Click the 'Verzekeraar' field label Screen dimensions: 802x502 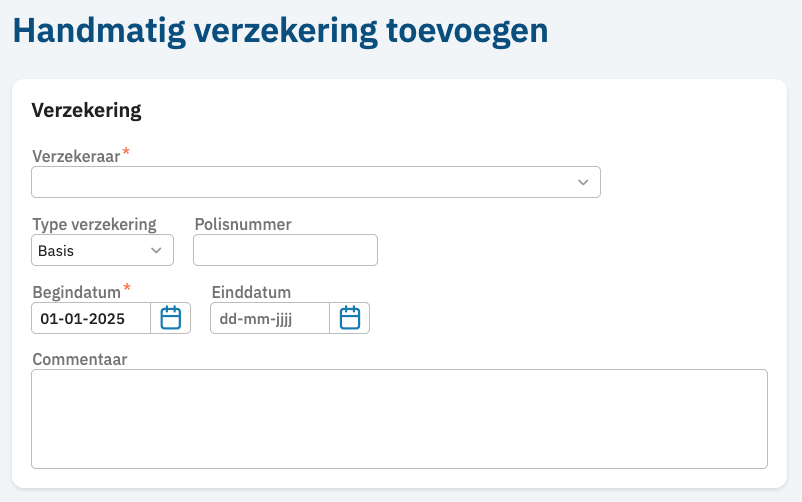point(76,157)
